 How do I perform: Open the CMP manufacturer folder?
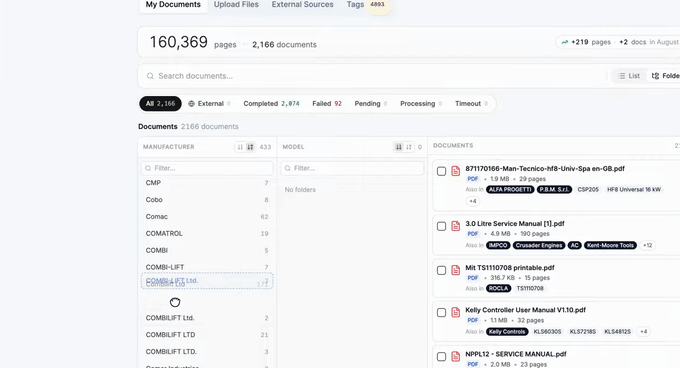tap(207, 183)
